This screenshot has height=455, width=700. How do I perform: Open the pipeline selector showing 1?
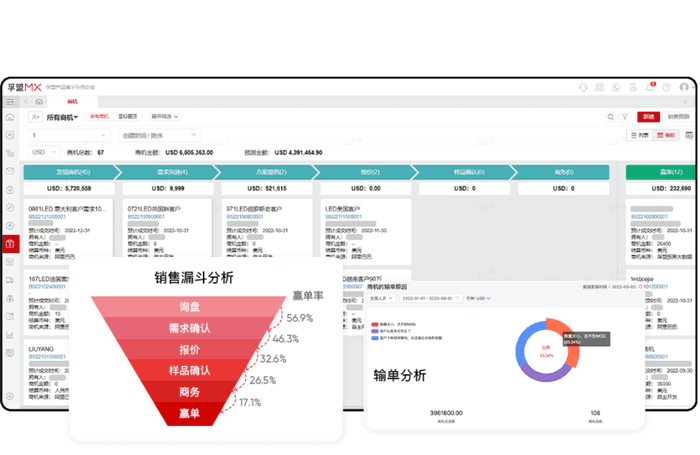coord(69,135)
